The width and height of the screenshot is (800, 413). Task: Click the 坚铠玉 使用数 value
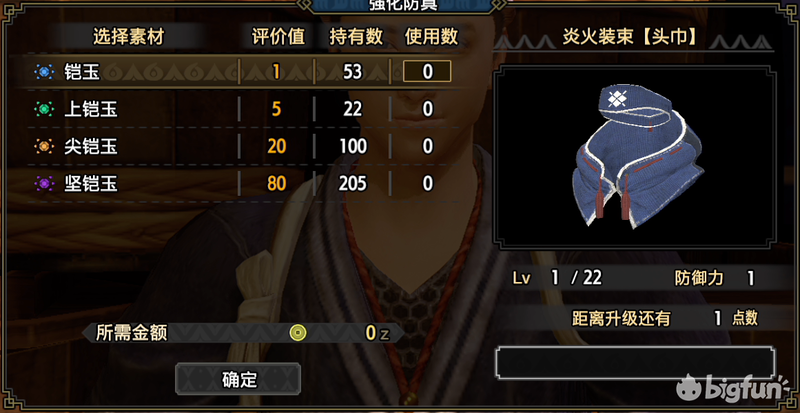click(428, 184)
